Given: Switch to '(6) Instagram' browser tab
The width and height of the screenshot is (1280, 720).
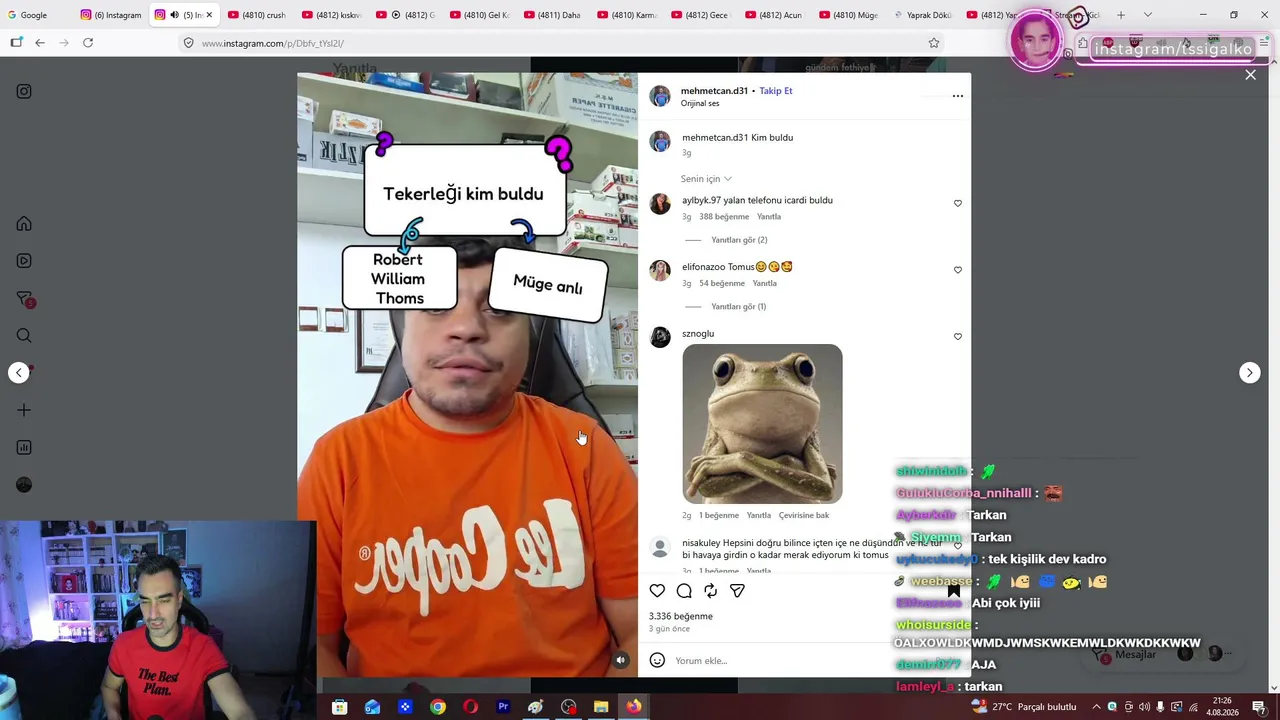Looking at the screenshot, I should click(112, 15).
